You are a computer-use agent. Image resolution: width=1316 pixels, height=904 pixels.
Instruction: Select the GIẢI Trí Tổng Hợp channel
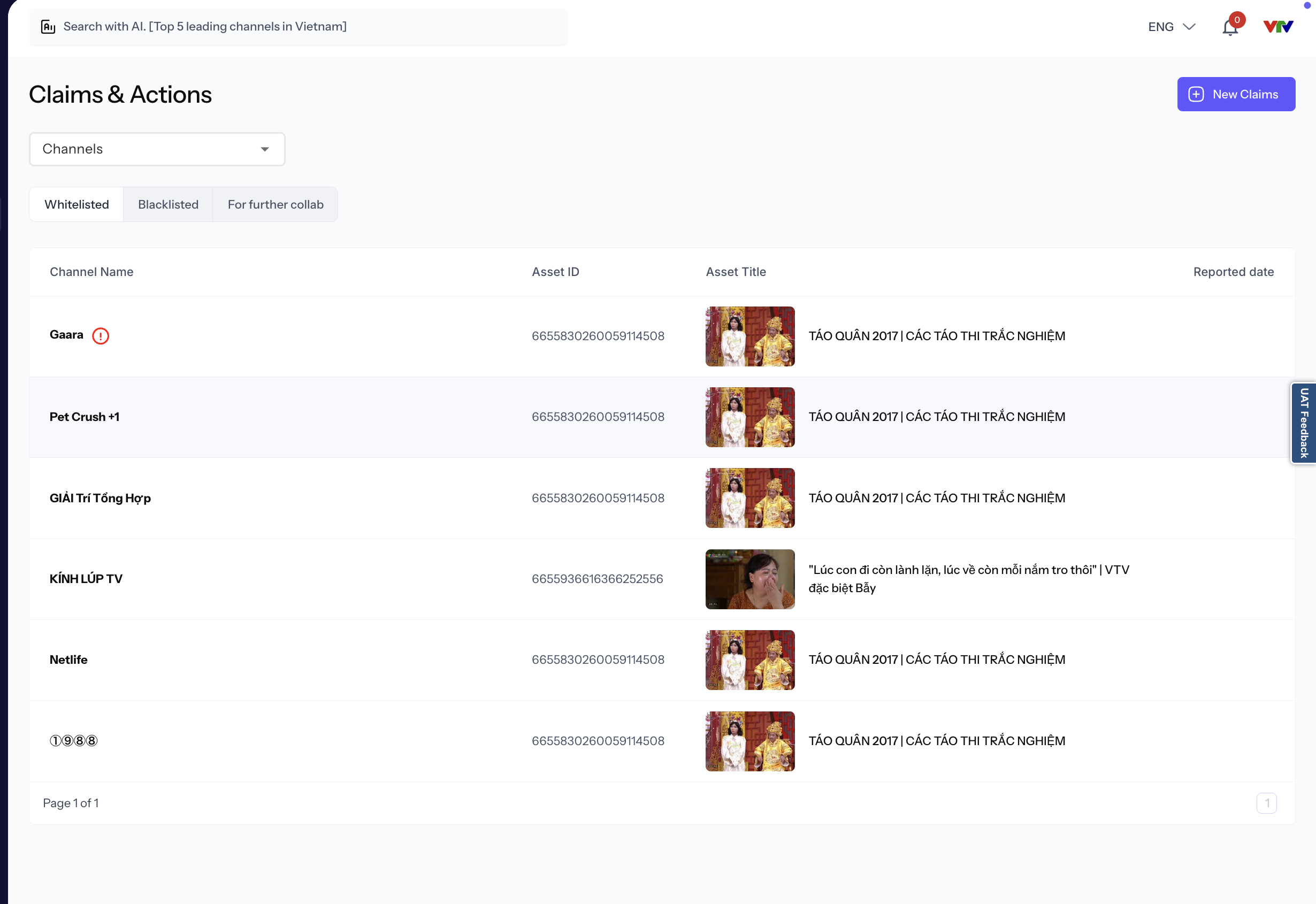click(100, 498)
